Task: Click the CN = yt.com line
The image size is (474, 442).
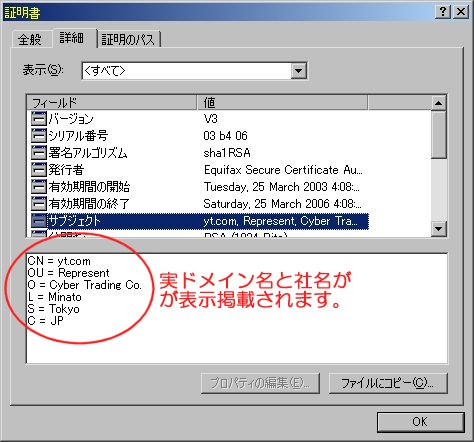Action: click(x=59, y=261)
